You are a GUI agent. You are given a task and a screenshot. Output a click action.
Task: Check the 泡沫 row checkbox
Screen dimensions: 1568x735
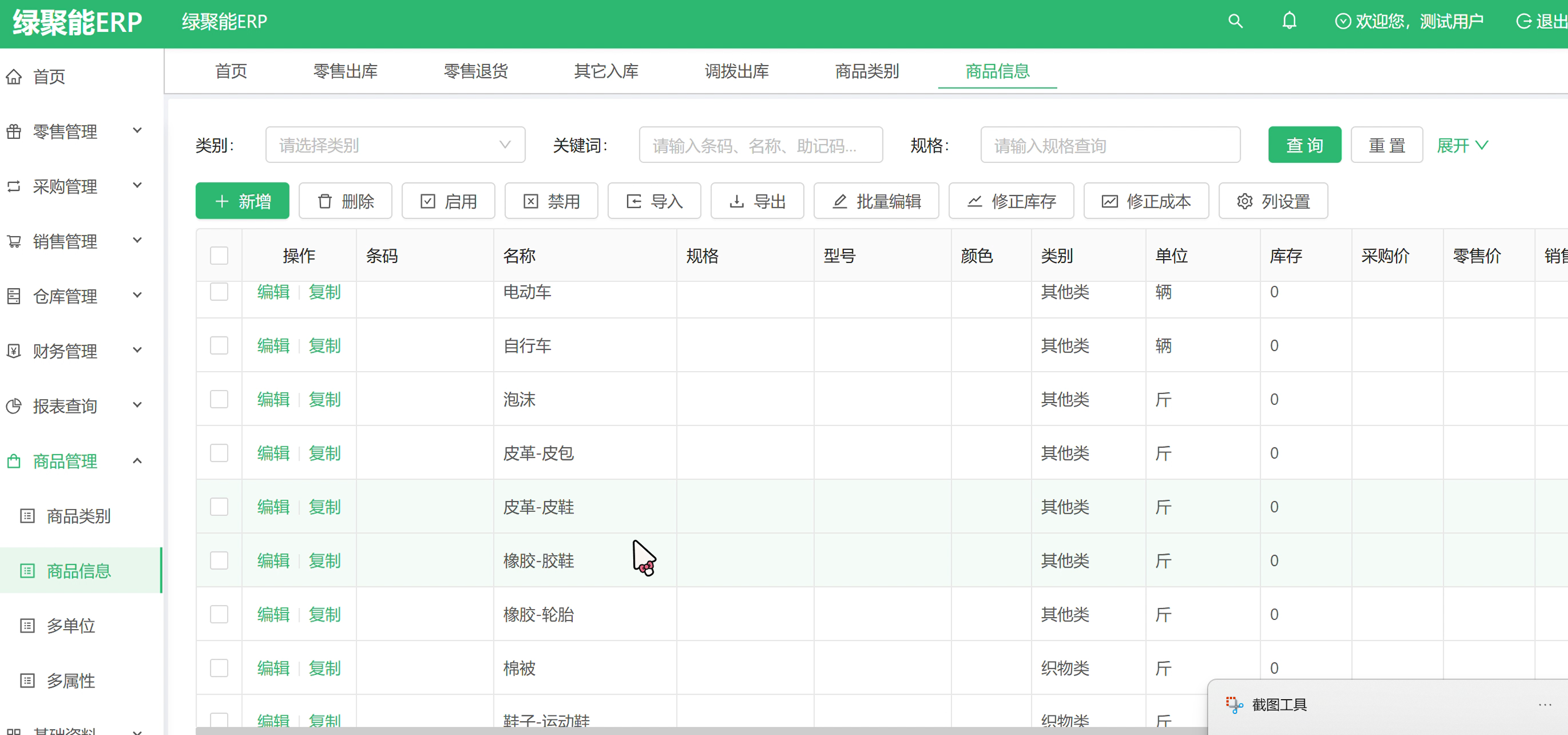tap(219, 399)
